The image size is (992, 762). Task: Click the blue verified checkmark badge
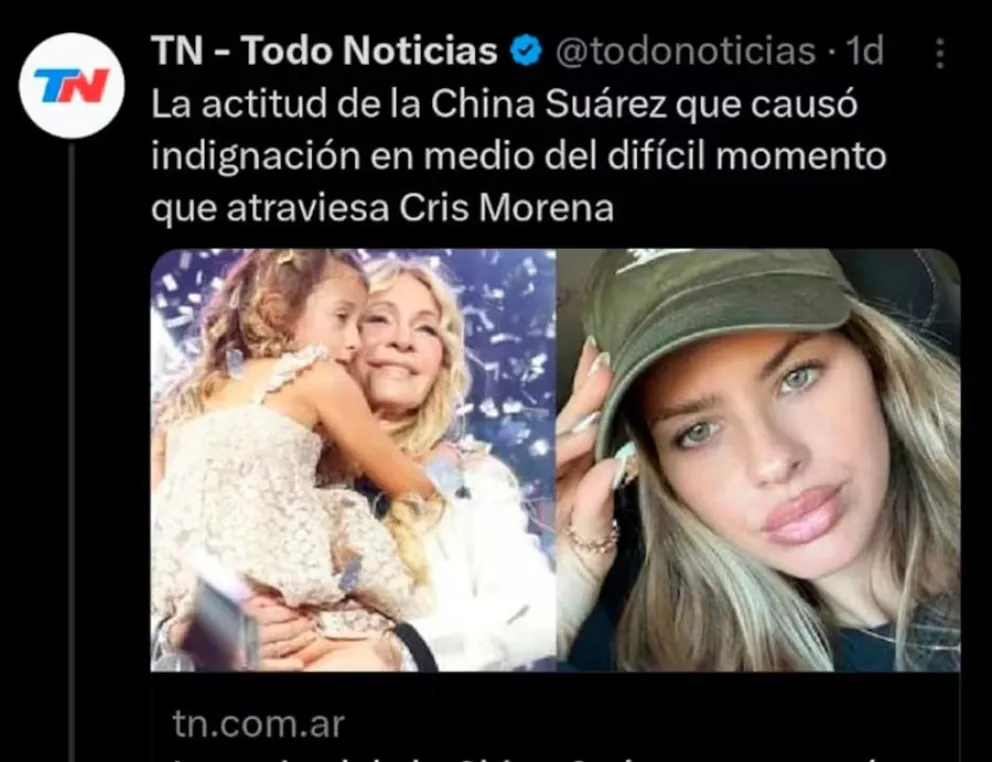526,51
